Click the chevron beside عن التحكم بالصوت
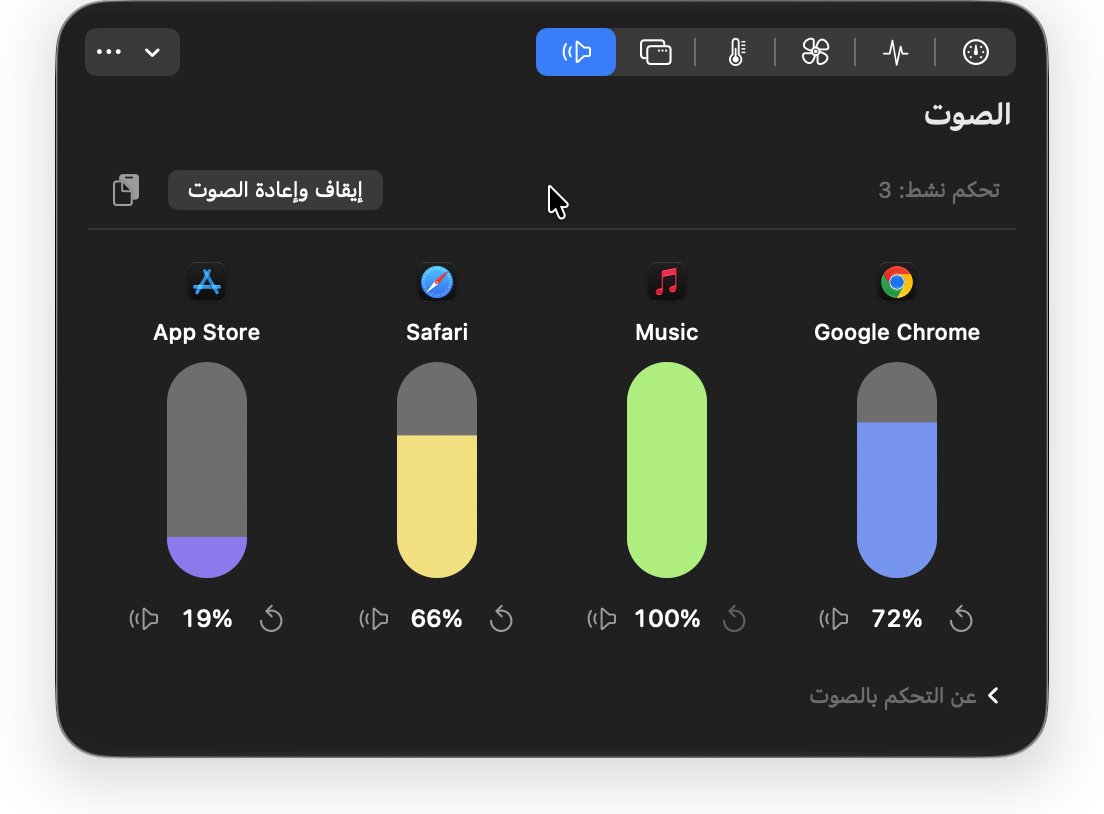Image resolution: width=1104 pixels, height=814 pixels. tap(993, 696)
